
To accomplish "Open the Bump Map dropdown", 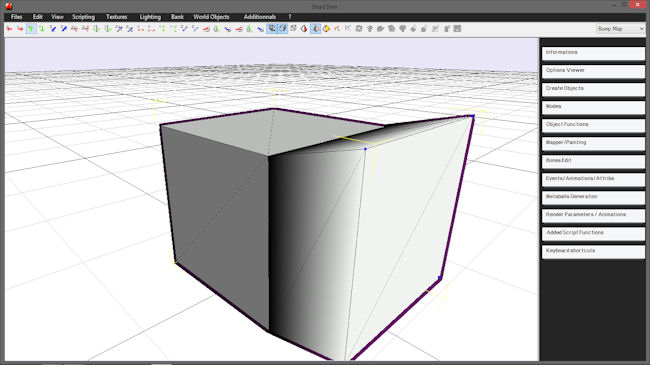I will [x=620, y=29].
